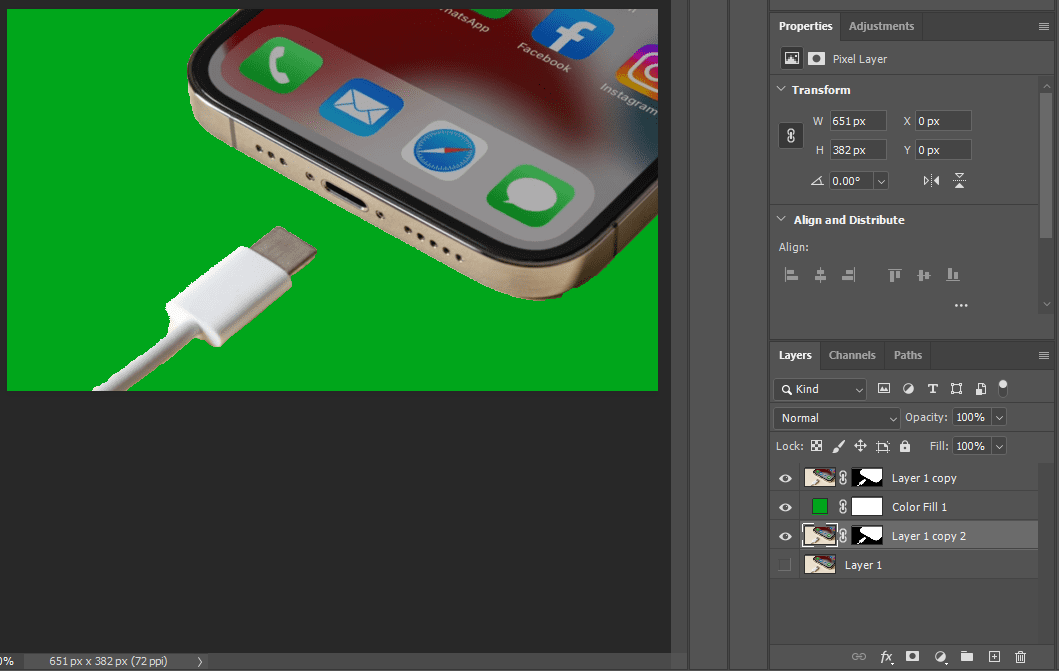Add a layer style (fx)
This screenshot has width=1059, height=671.
point(886,657)
